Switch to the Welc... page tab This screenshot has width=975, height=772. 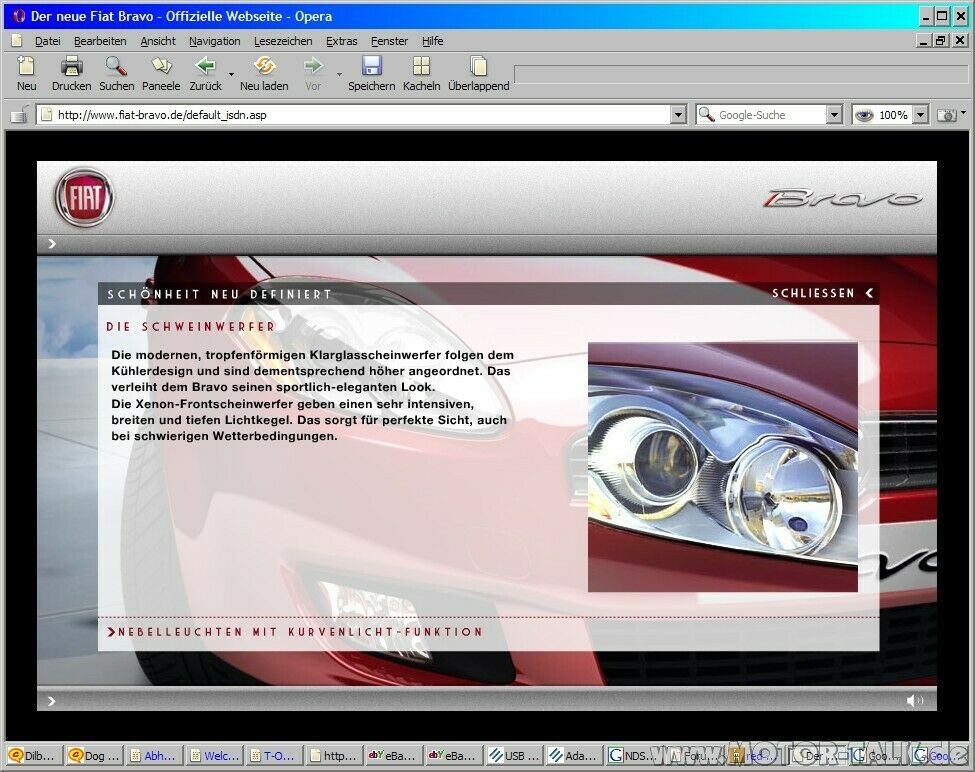[213, 756]
